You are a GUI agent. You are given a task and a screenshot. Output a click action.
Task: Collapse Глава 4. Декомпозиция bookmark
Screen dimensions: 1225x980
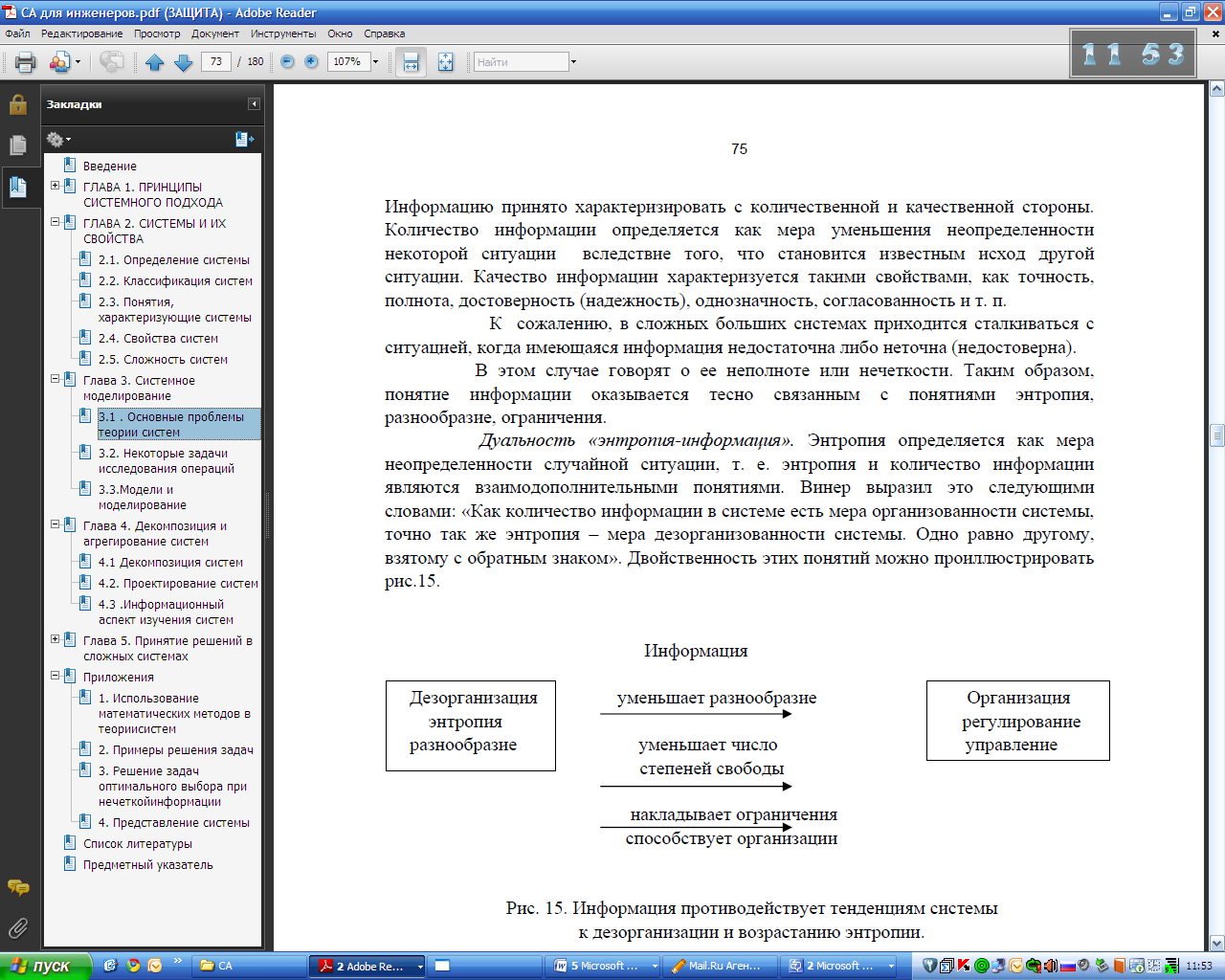pos(55,524)
